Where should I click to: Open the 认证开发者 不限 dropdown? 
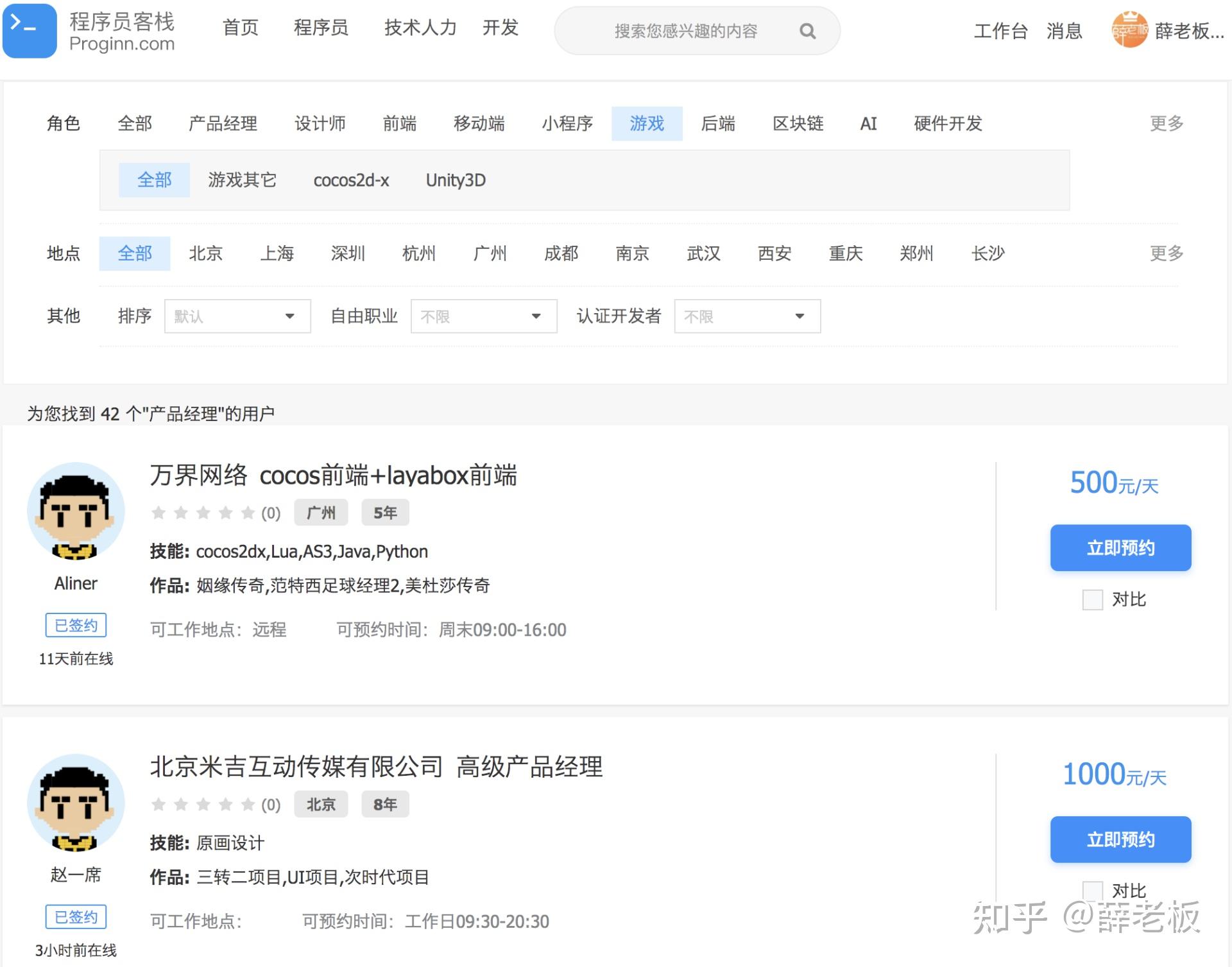pos(746,316)
